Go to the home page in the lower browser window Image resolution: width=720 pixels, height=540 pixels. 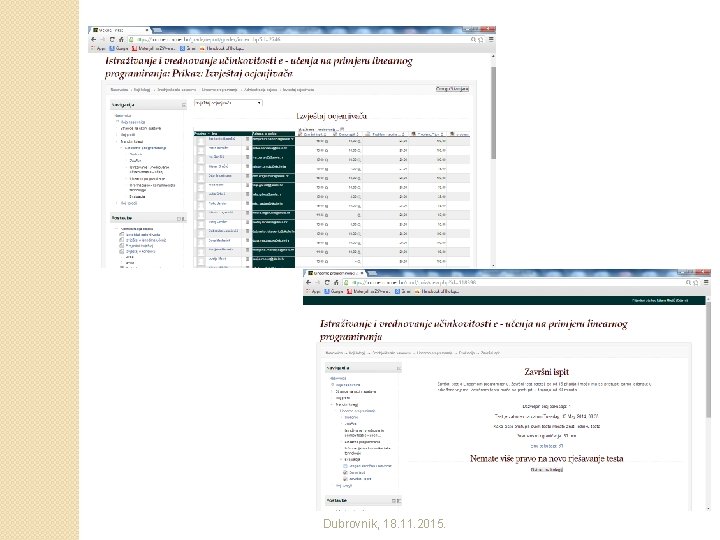click(x=336, y=282)
